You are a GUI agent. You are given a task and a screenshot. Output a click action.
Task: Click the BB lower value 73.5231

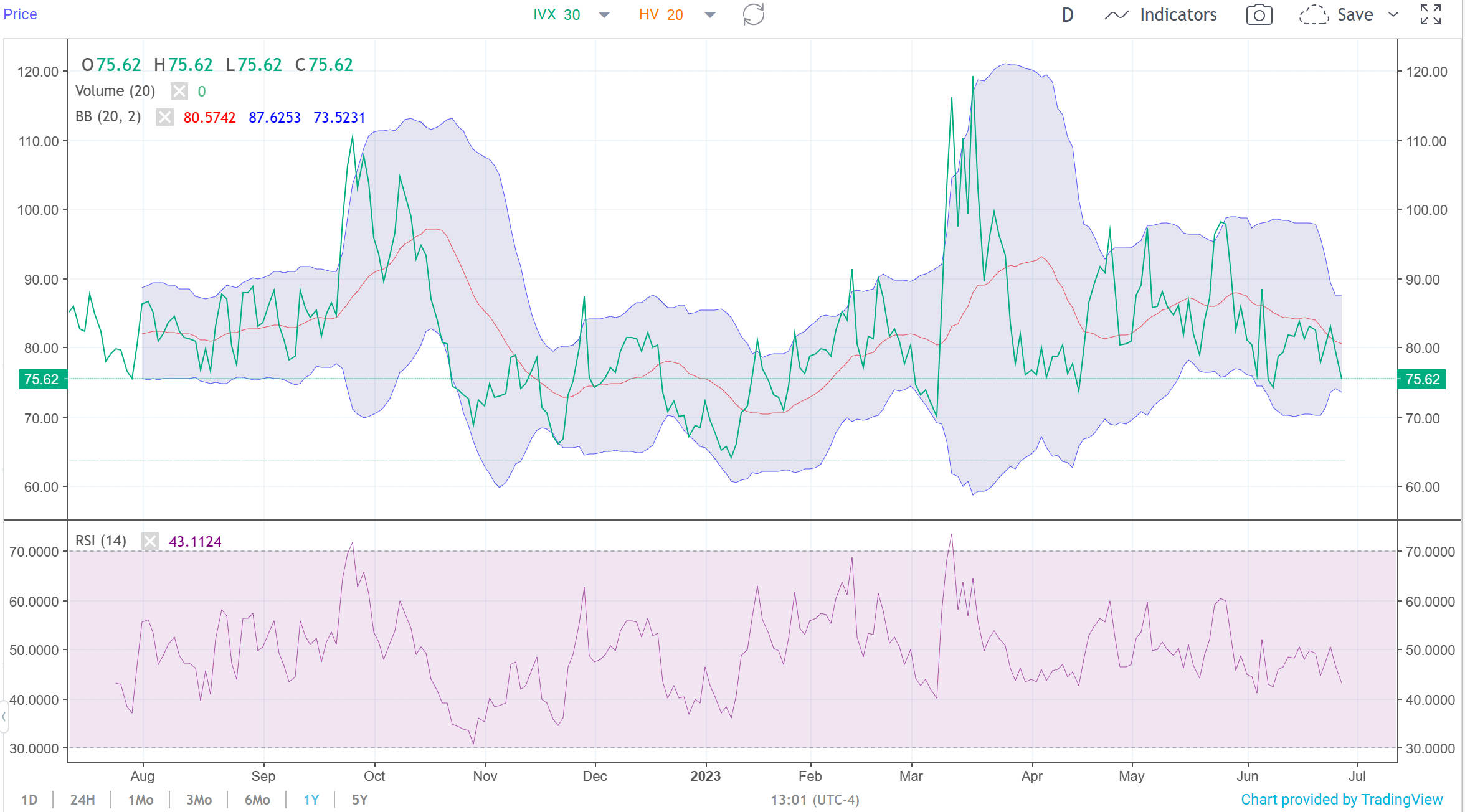click(339, 118)
